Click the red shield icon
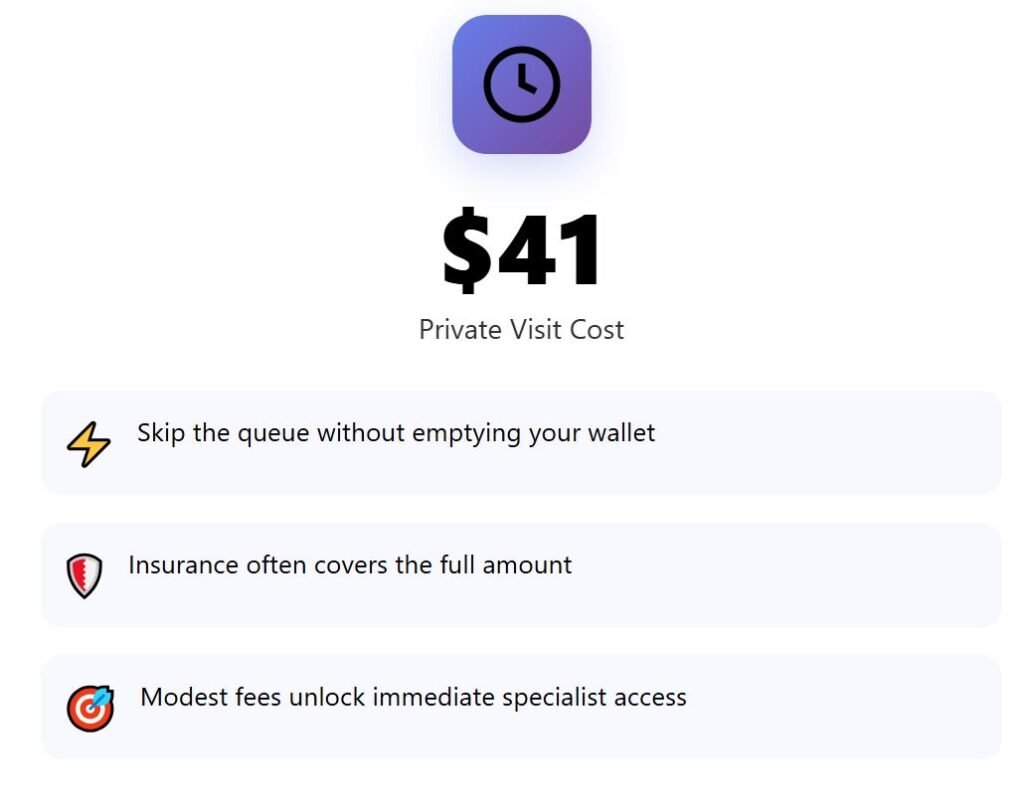Screen dimensions: 1024x802 click(x=84, y=576)
